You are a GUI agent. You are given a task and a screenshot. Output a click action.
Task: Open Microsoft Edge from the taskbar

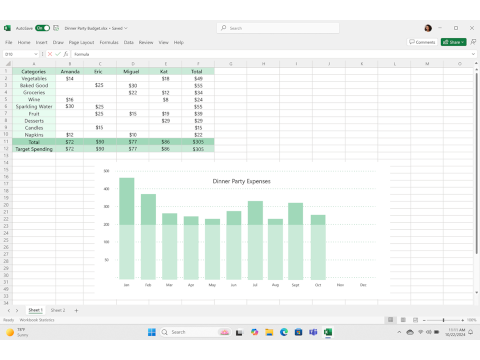click(x=284, y=332)
